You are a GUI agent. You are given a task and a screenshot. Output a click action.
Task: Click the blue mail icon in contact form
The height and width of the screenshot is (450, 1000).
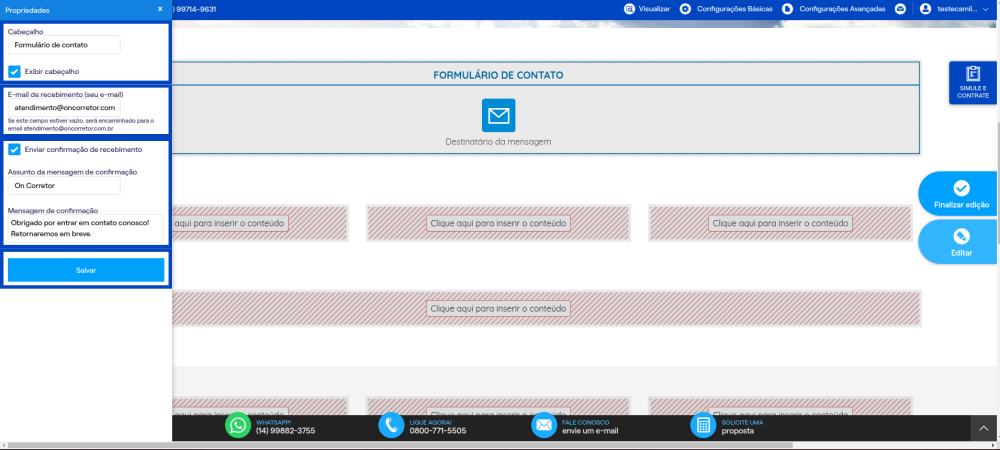pyautogui.click(x=498, y=115)
